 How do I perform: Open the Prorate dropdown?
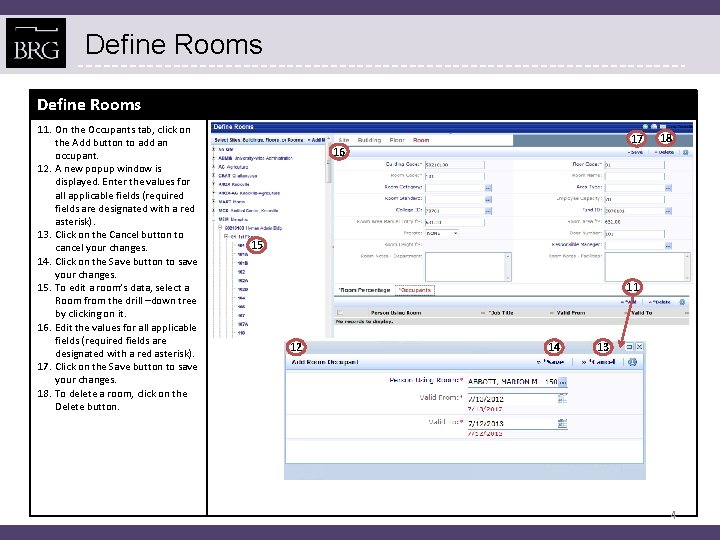pyautogui.click(x=442, y=233)
